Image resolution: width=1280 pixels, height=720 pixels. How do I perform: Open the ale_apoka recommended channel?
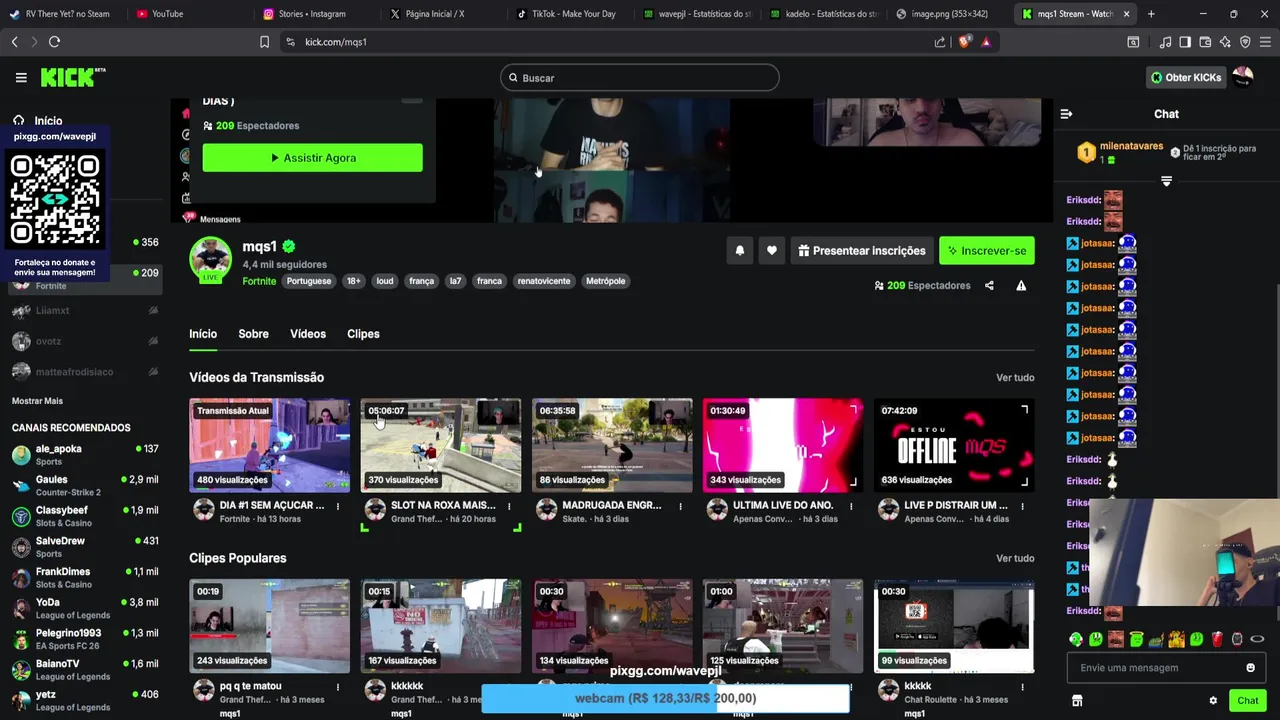click(85, 455)
